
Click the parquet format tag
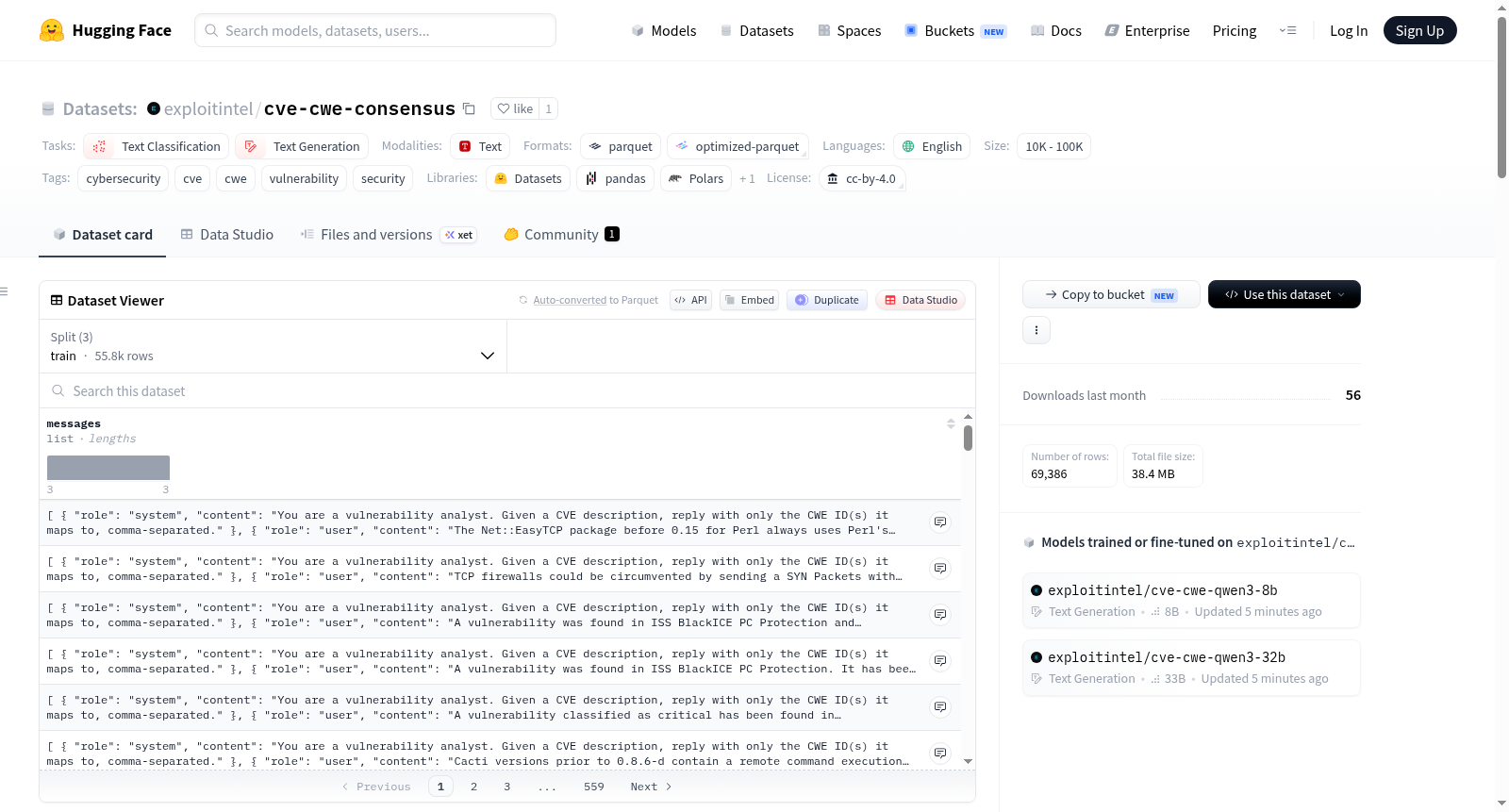pos(621,146)
